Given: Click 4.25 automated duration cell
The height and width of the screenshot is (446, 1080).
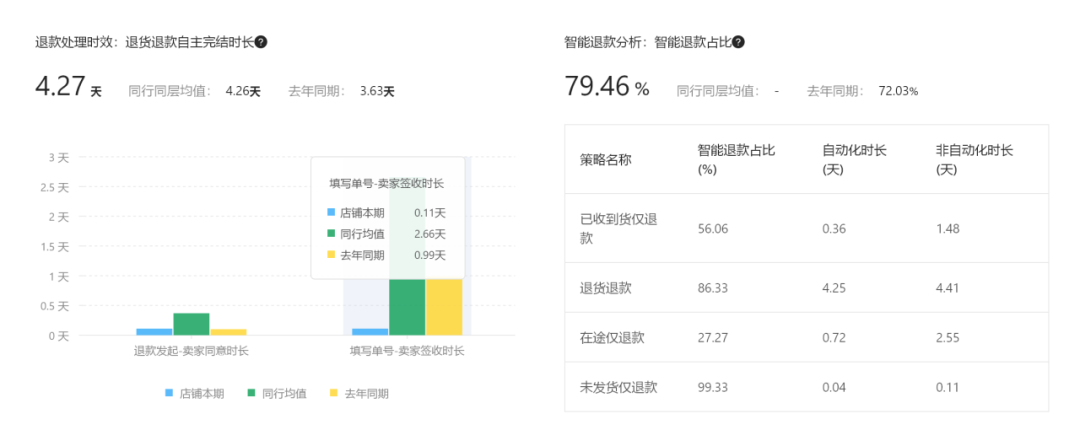Looking at the screenshot, I should pos(834,288).
